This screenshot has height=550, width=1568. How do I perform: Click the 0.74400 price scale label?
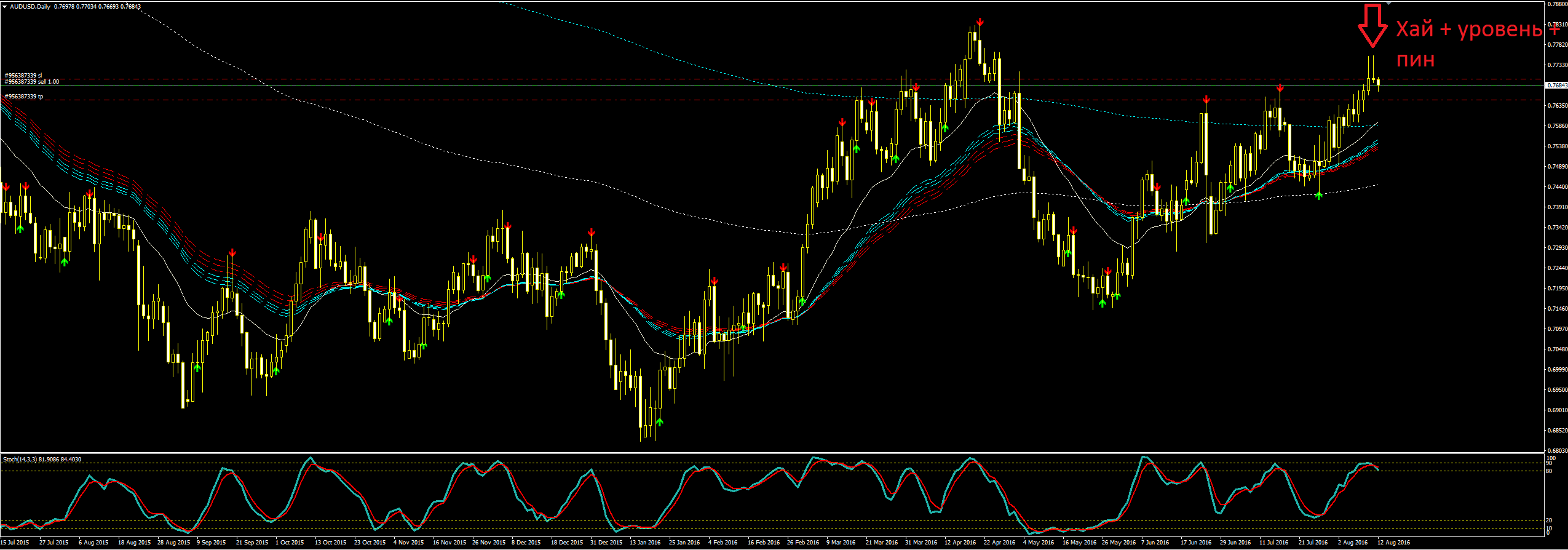pos(1556,186)
